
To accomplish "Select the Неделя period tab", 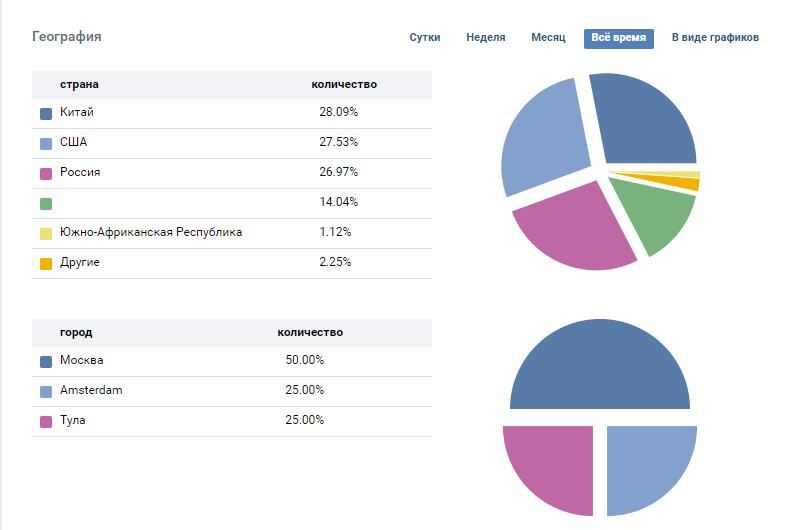I will click(x=485, y=38).
